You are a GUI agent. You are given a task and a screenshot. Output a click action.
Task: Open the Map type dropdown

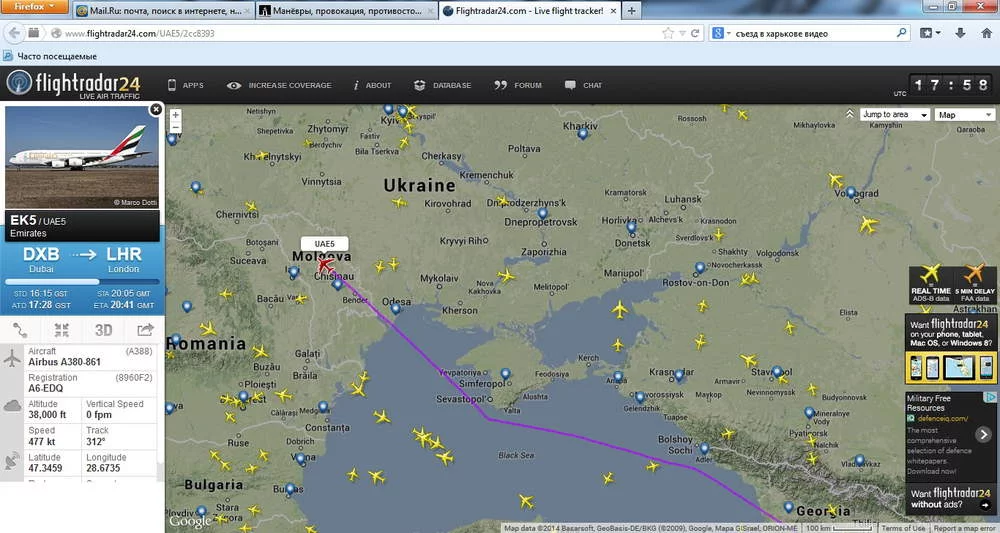click(965, 115)
